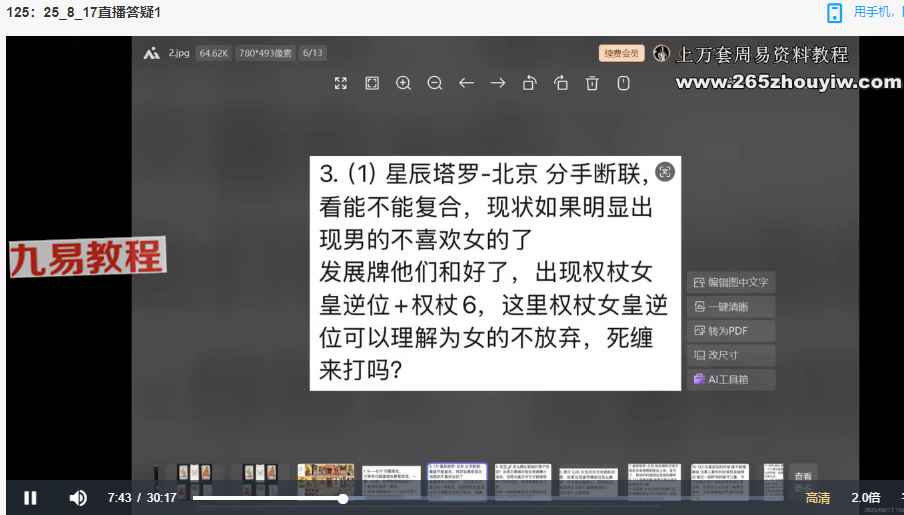
Task: Click the fit-to-window icon in viewer toolbar
Action: (372, 84)
